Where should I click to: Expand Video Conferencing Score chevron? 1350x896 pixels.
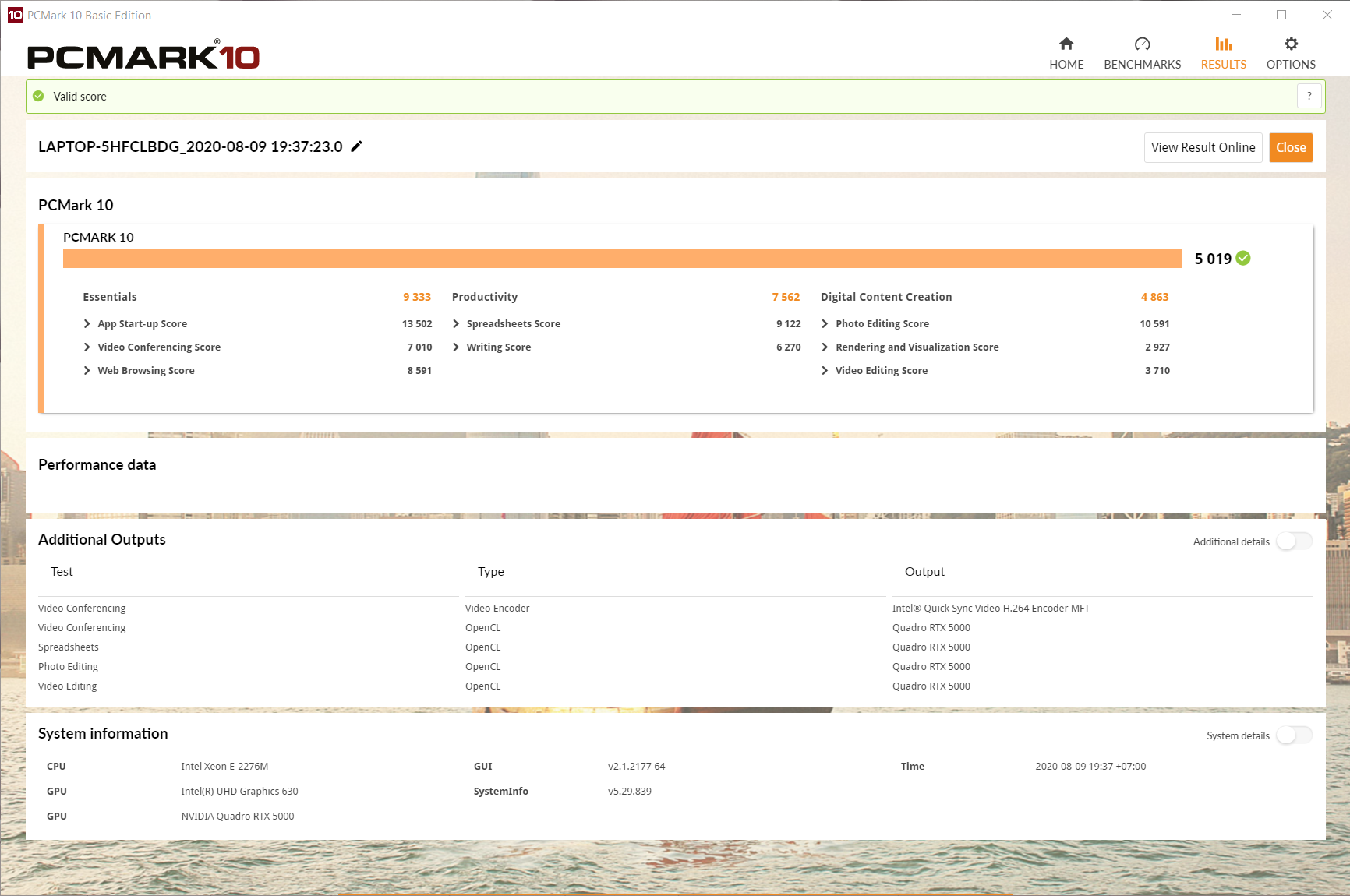click(87, 347)
